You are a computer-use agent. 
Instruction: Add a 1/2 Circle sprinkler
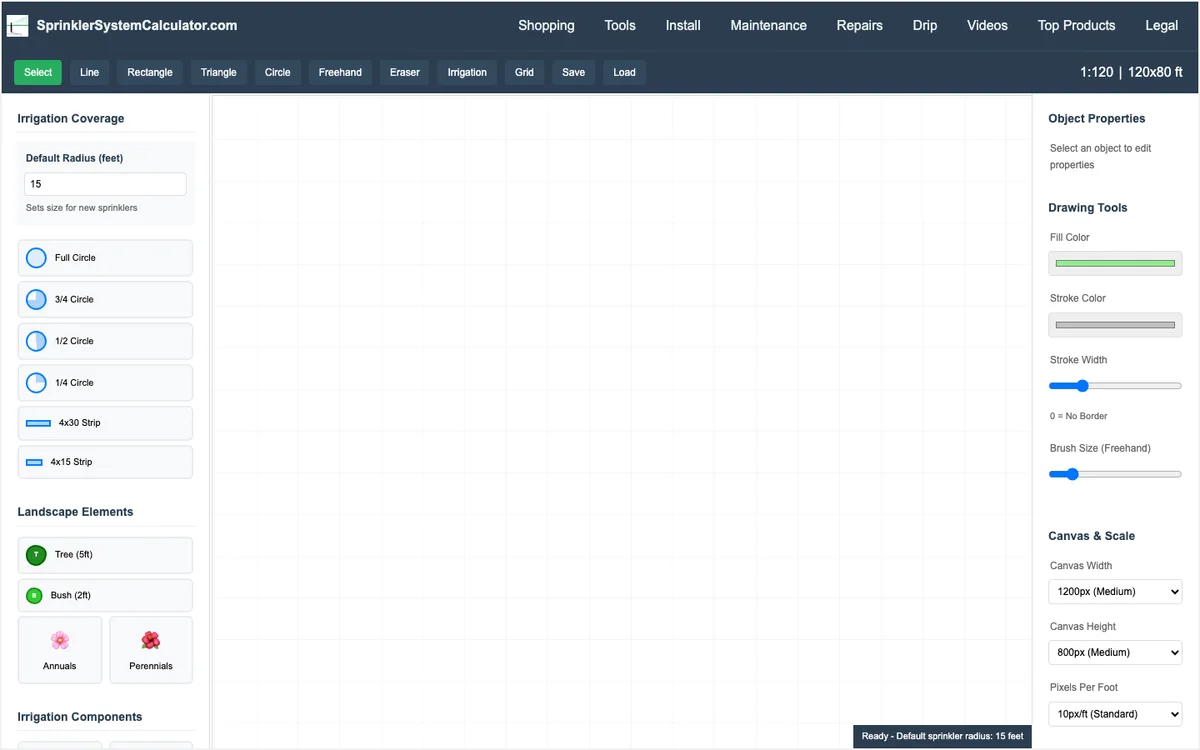click(x=105, y=341)
